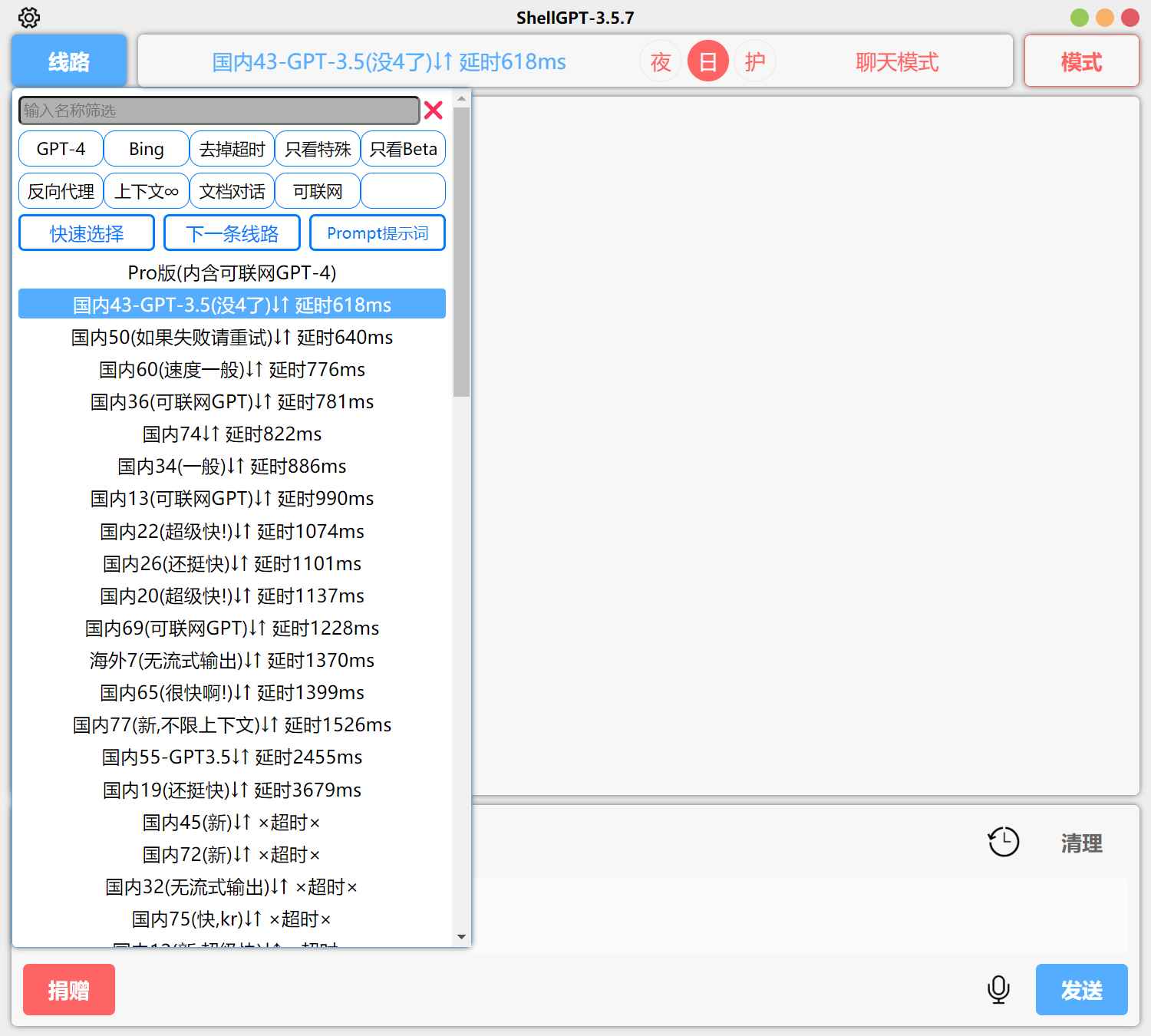Click the history clock icon near 清理
Screen dimensions: 1151x1036
(x=1003, y=841)
